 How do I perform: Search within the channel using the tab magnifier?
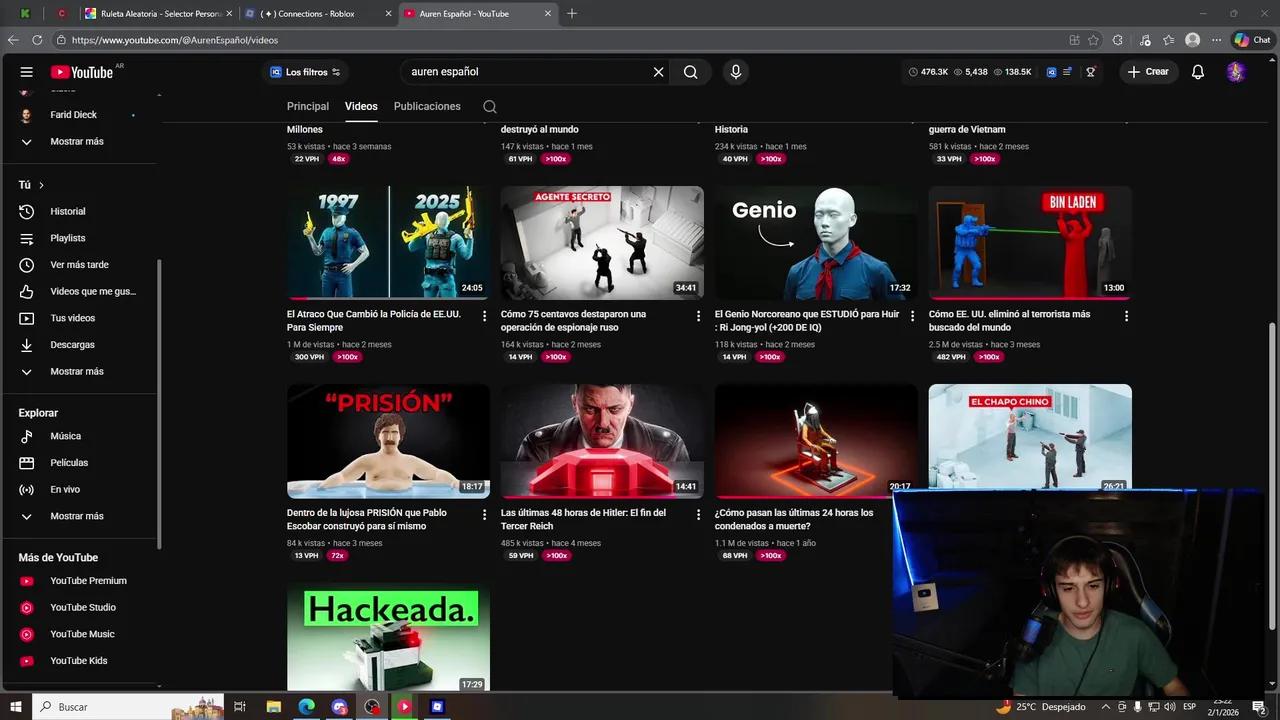(489, 106)
